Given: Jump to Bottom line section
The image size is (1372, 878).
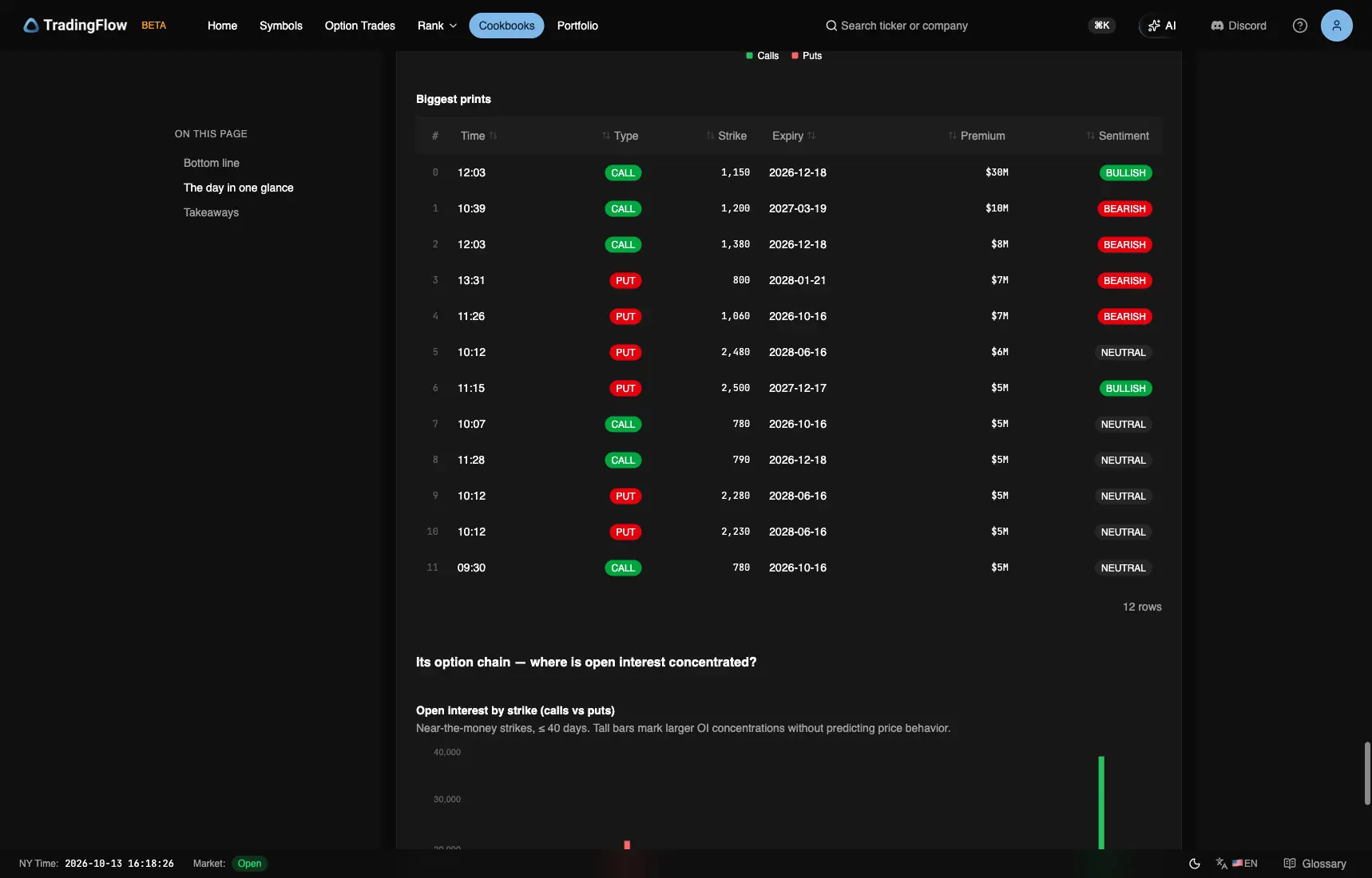Looking at the screenshot, I should [212, 163].
